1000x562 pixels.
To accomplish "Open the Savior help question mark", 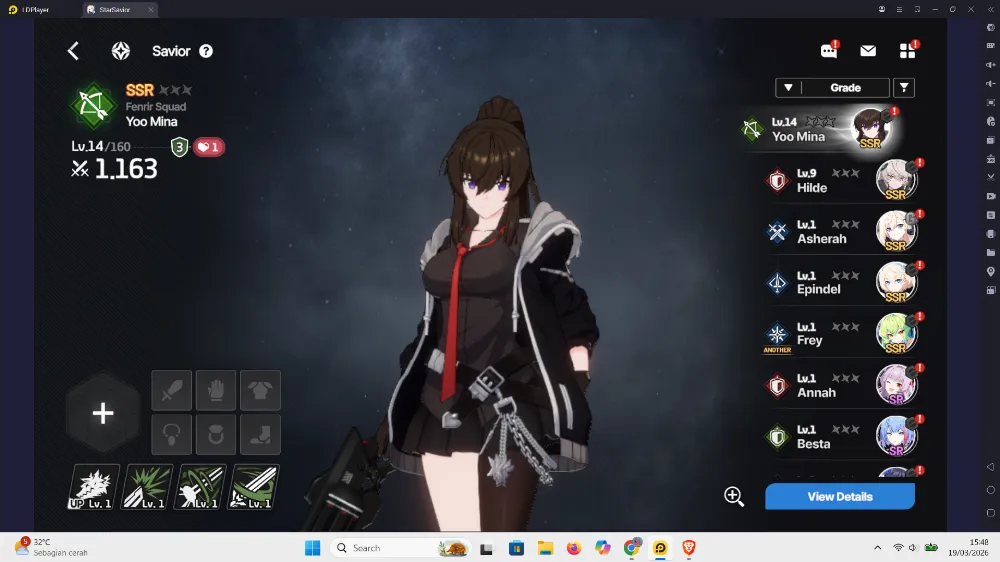I will 206,51.
